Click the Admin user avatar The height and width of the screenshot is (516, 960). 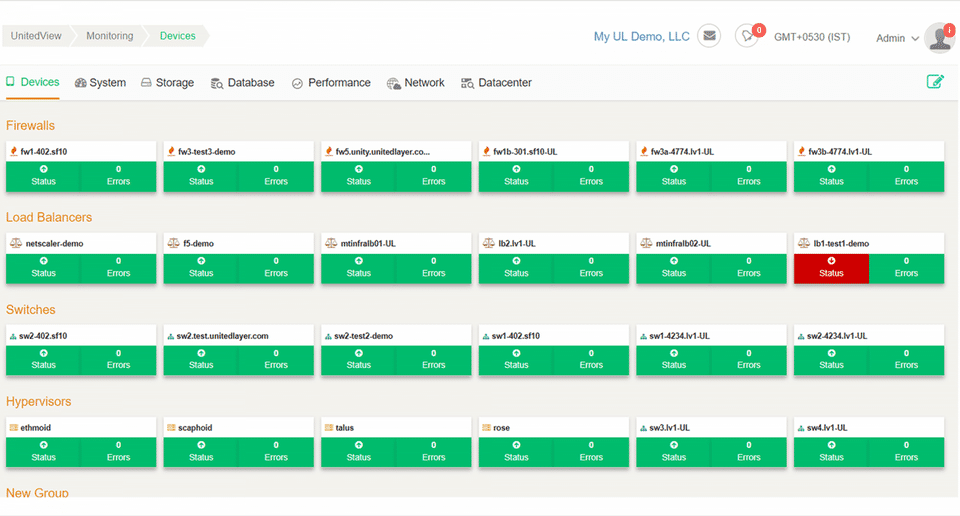(939, 38)
